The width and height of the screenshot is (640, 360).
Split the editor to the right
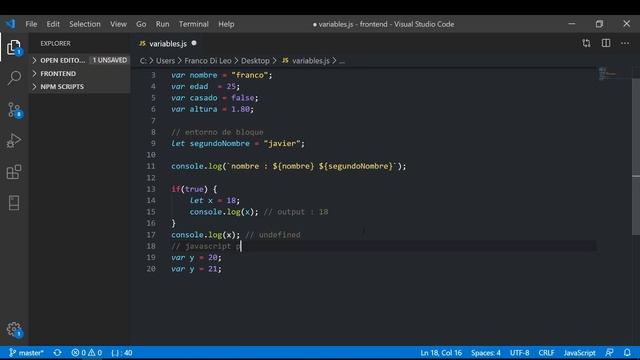[606, 43]
